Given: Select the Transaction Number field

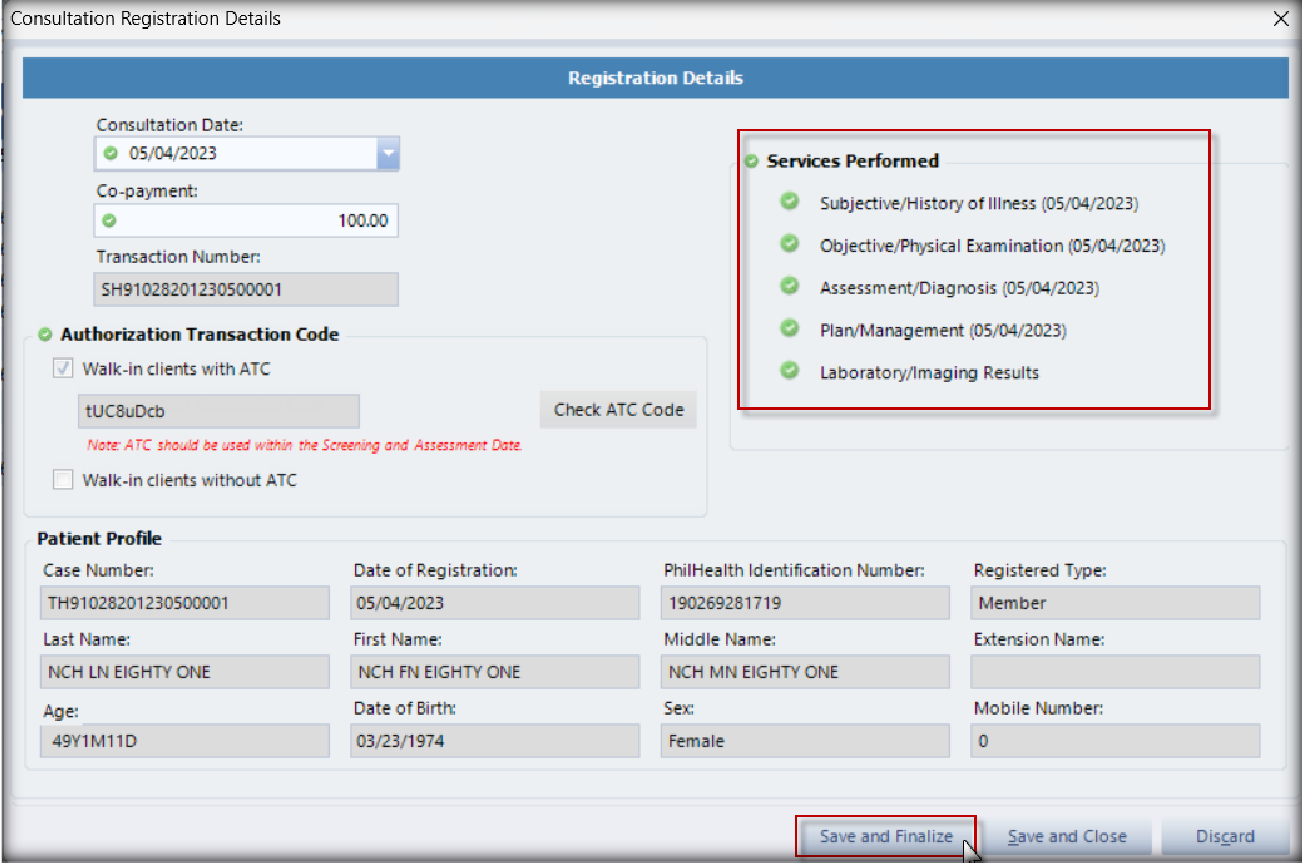Looking at the screenshot, I should [x=245, y=290].
